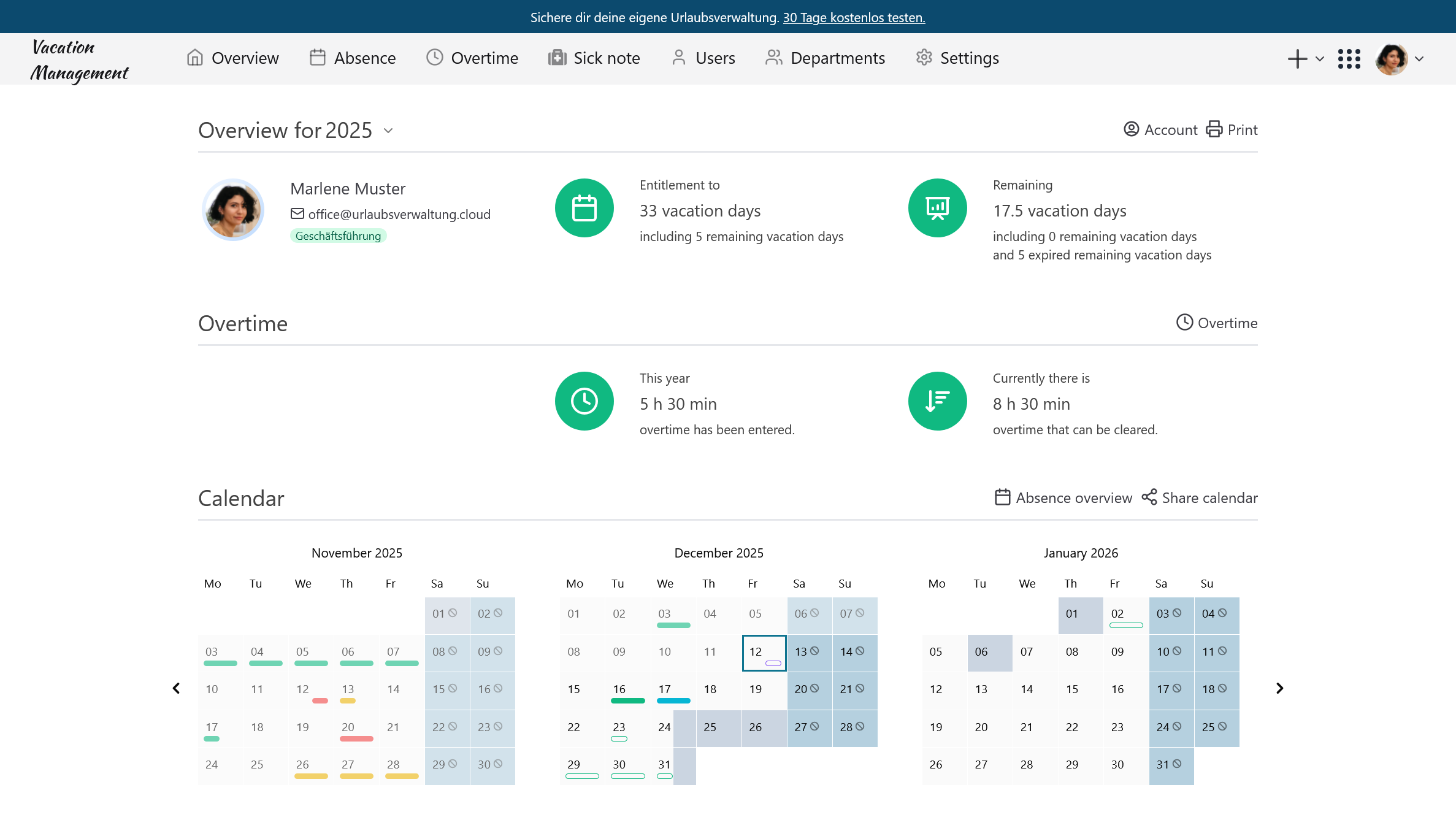Expand the Overview for 2025 year dropdown
Screen dimensions: 1456x828
coord(388,131)
